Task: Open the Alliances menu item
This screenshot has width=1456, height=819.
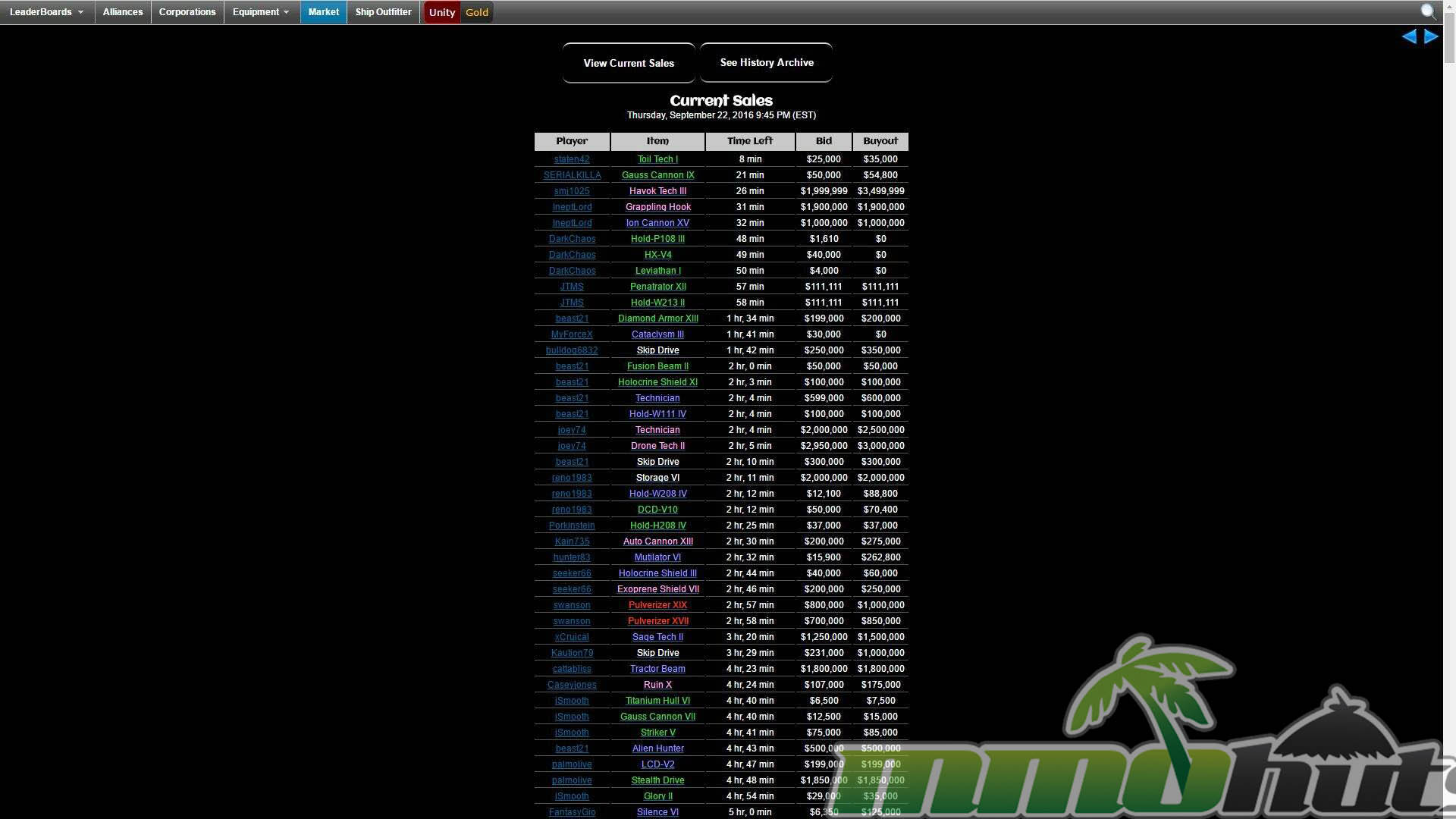Action: 123,12
